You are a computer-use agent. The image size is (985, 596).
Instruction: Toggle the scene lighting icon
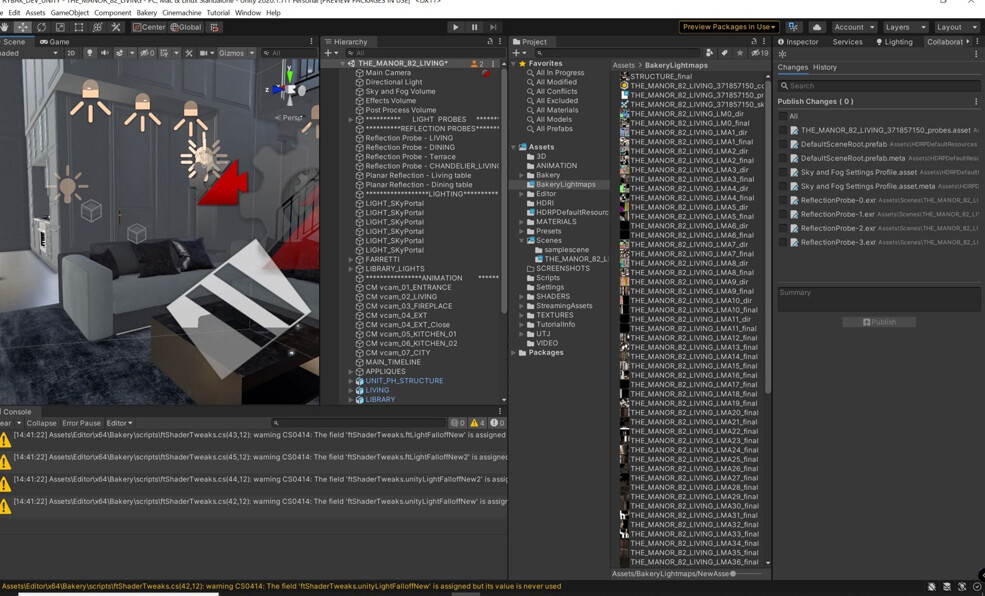click(90, 53)
